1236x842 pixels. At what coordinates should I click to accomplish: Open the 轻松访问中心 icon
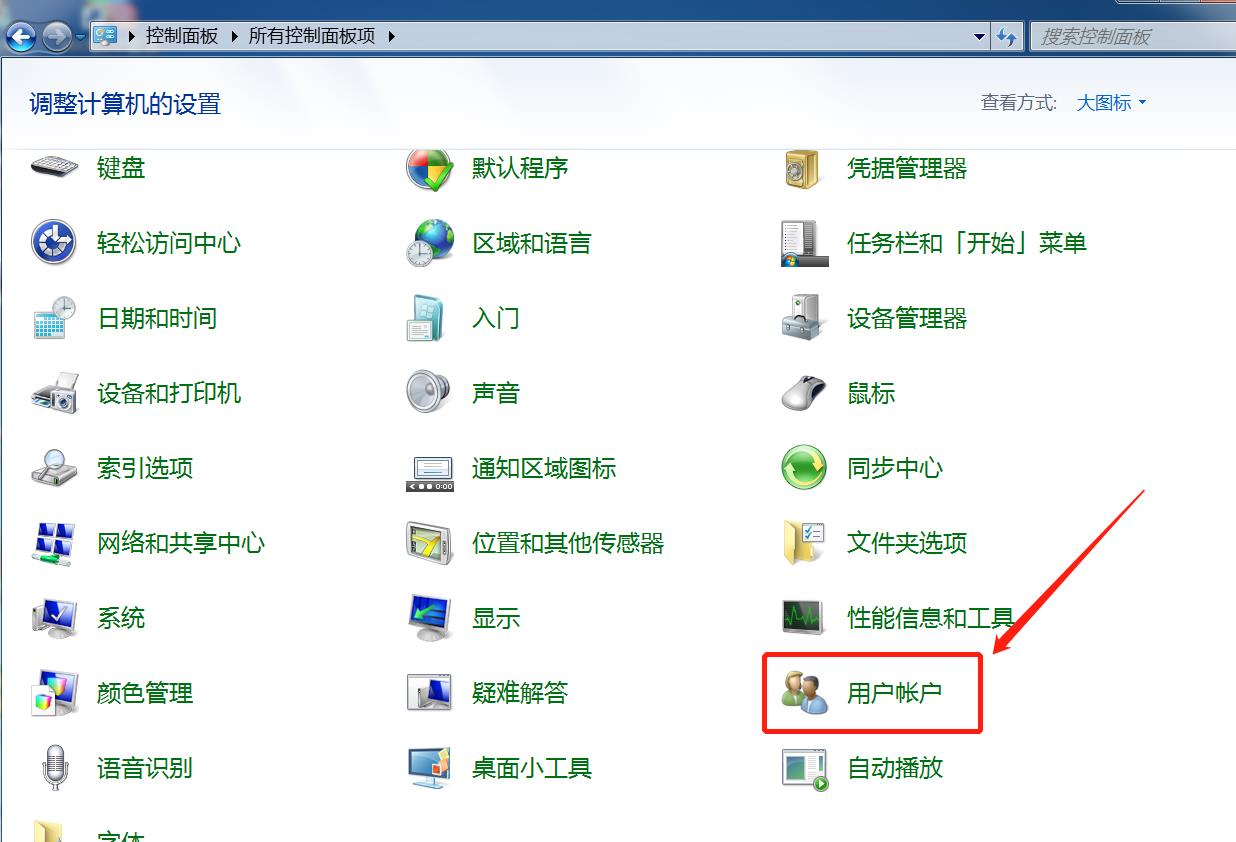[x=54, y=243]
